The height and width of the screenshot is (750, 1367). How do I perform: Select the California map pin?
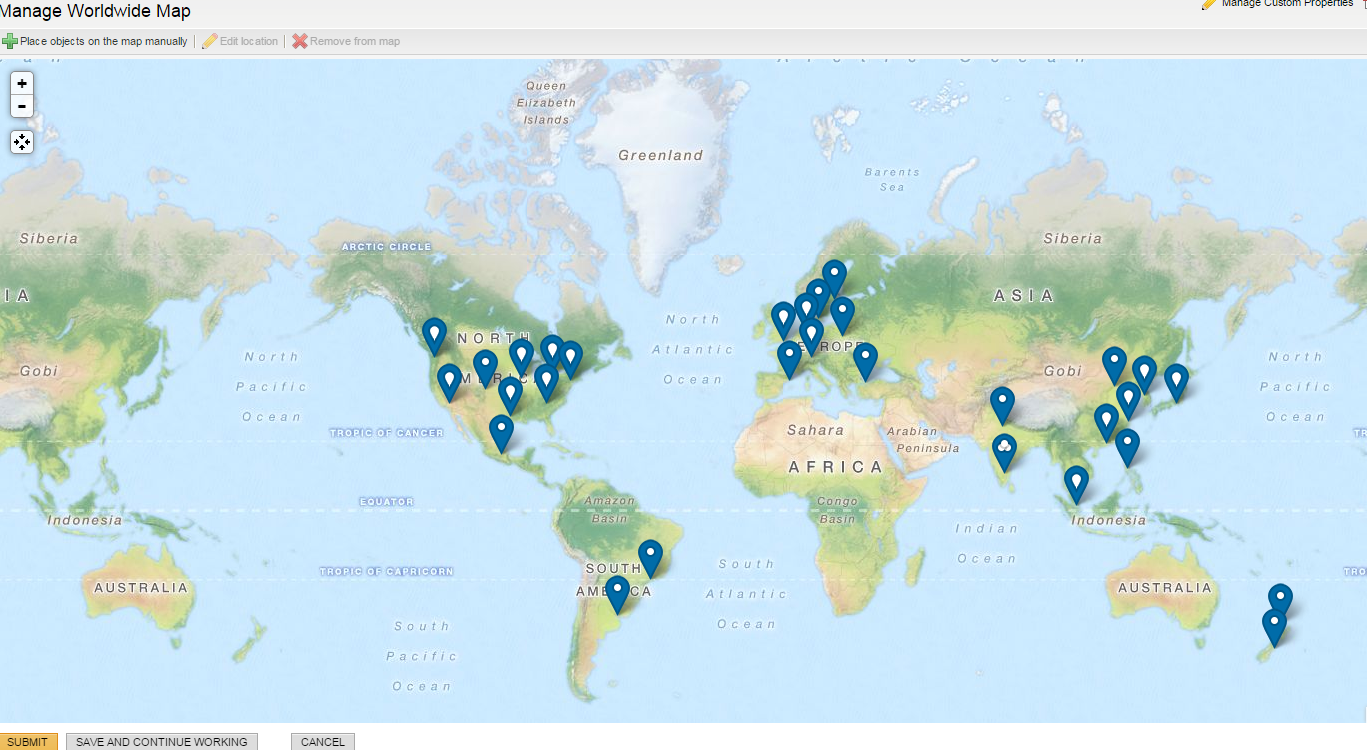point(449,383)
